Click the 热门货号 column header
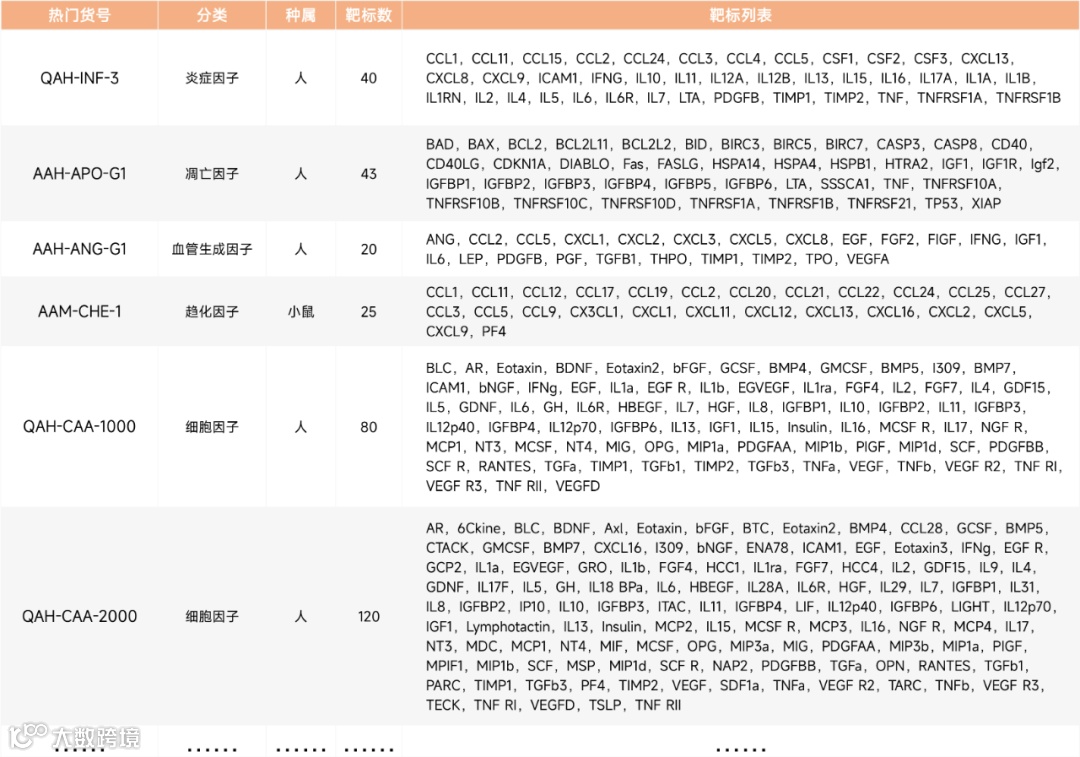This screenshot has height=757, width=1080. pyautogui.click(x=79, y=15)
